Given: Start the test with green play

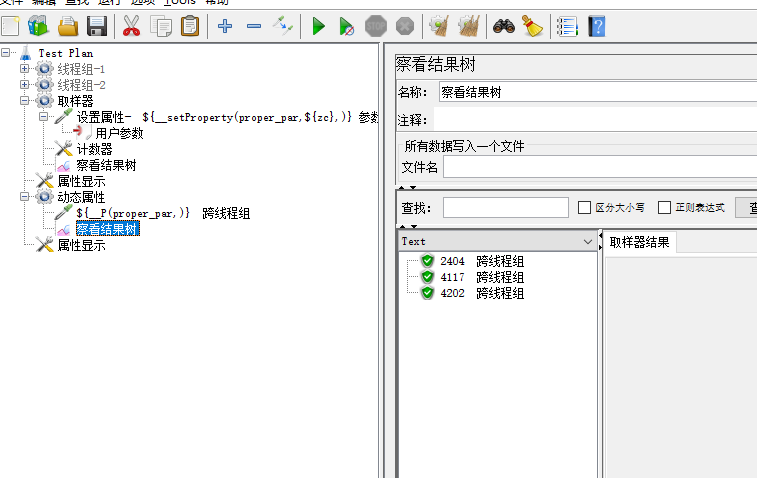Looking at the screenshot, I should (x=318, y=26).
